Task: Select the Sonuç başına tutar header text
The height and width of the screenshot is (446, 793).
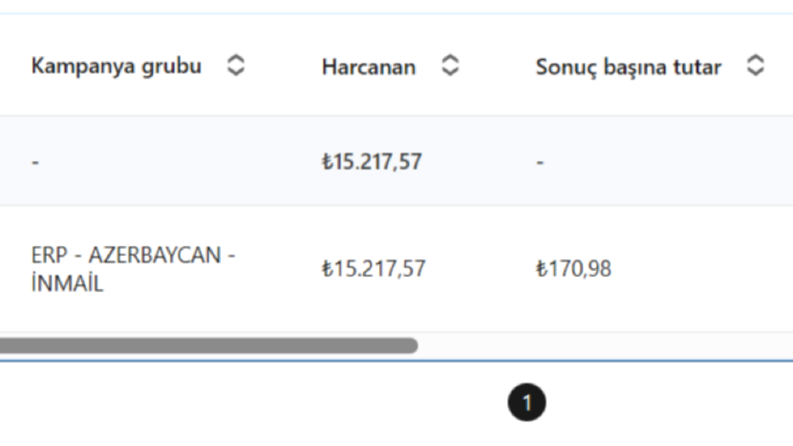Action: [x=629, y=67]
